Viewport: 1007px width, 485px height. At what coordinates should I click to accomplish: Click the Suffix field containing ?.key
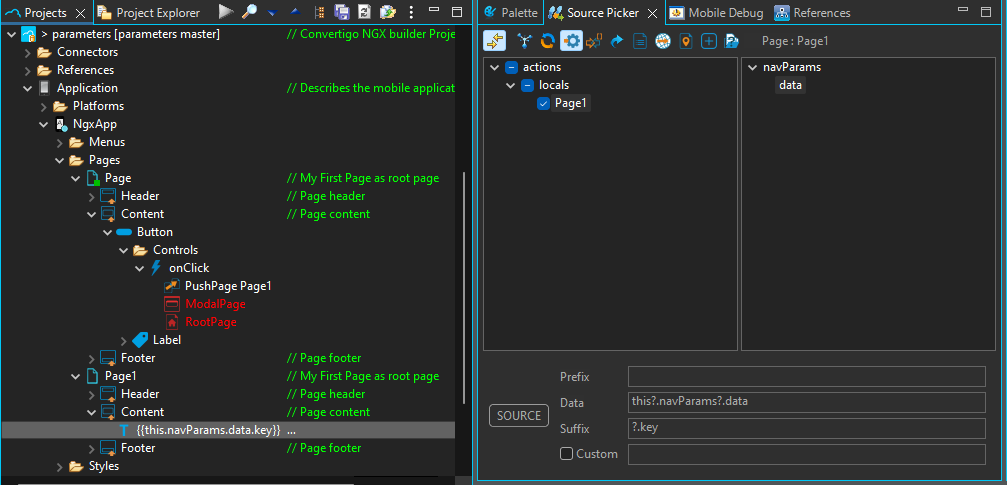(807, 428)
